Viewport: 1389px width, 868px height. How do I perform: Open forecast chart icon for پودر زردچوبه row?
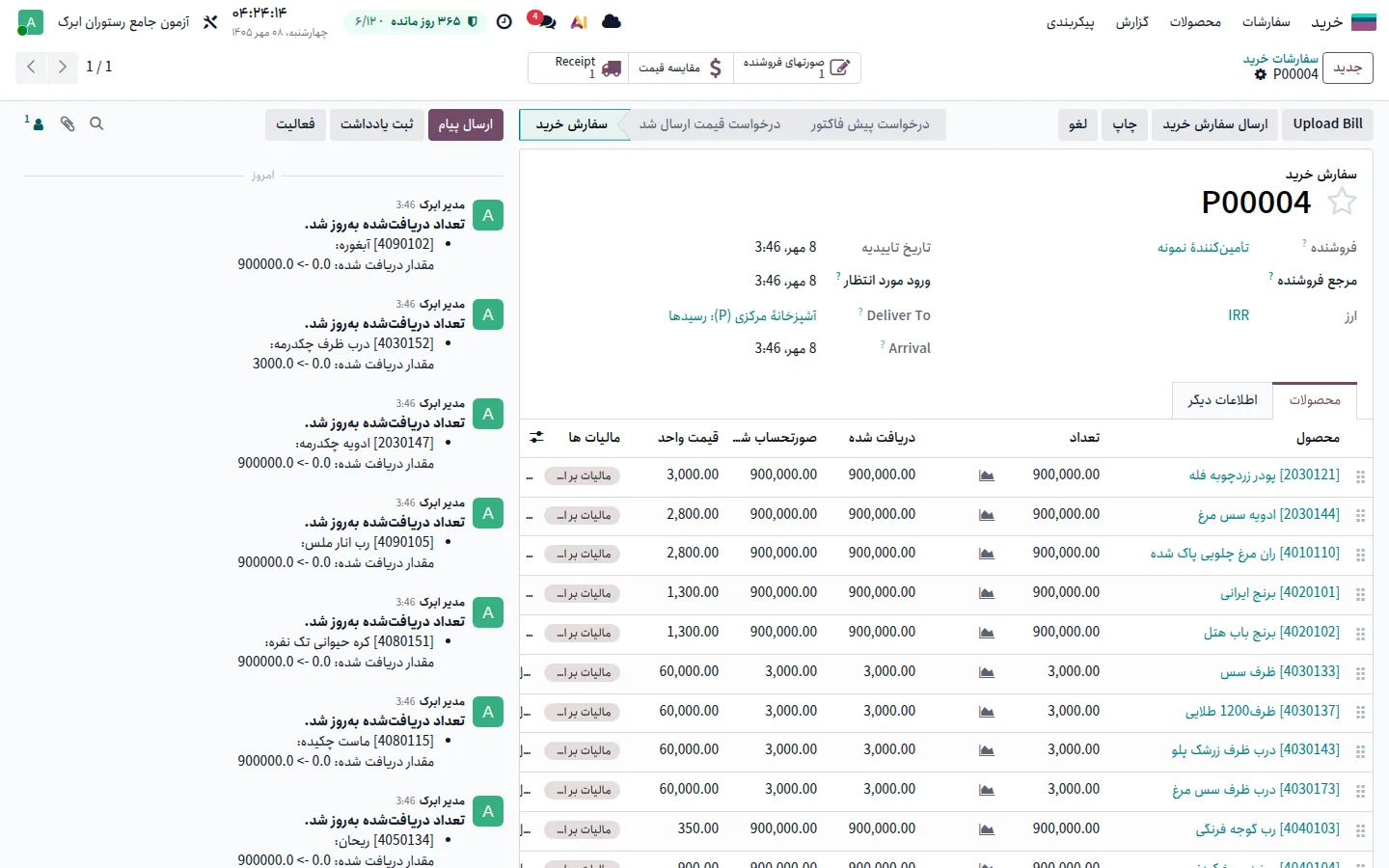(x=986, y=475)
